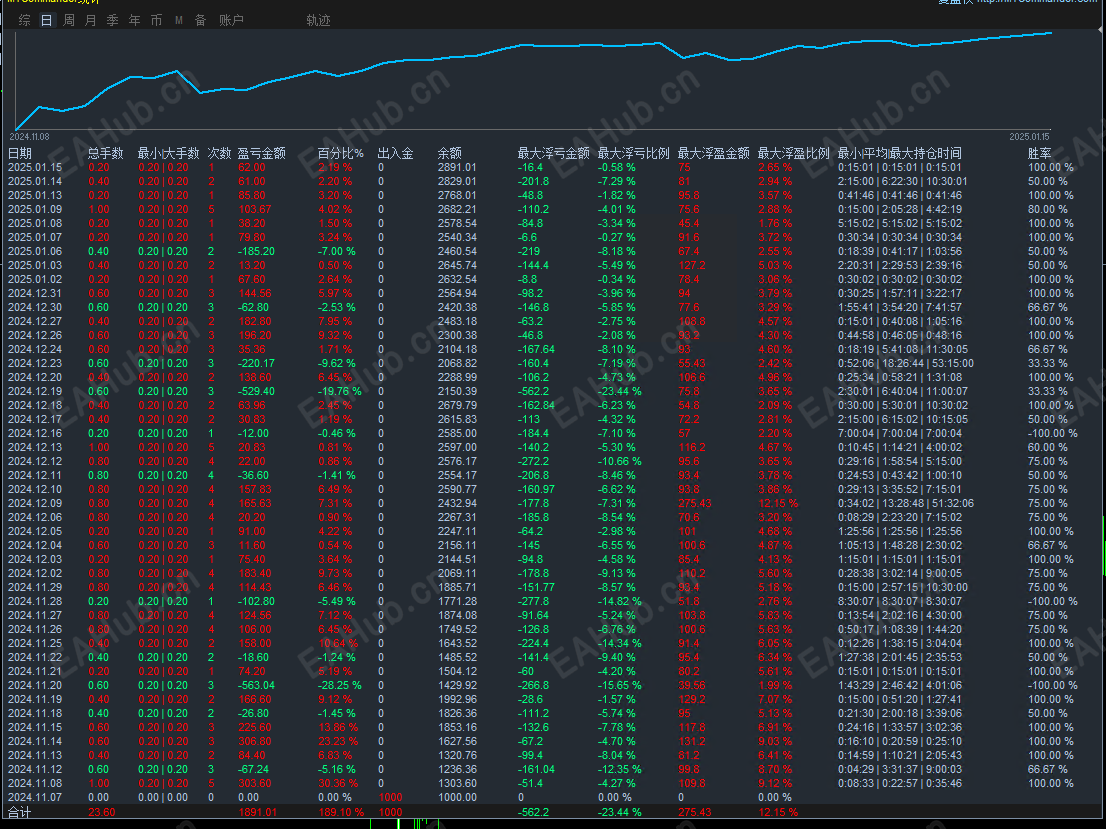
Task: Collapse panel using the small triangle at right edge
Action: click(1099, 30)
